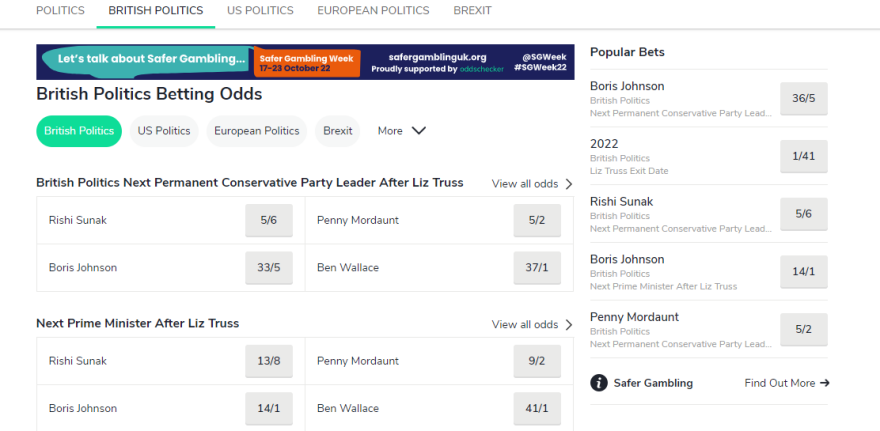Open the Politics top navigation tab
This screenshot has width=880, height=431.
[60, 11]
